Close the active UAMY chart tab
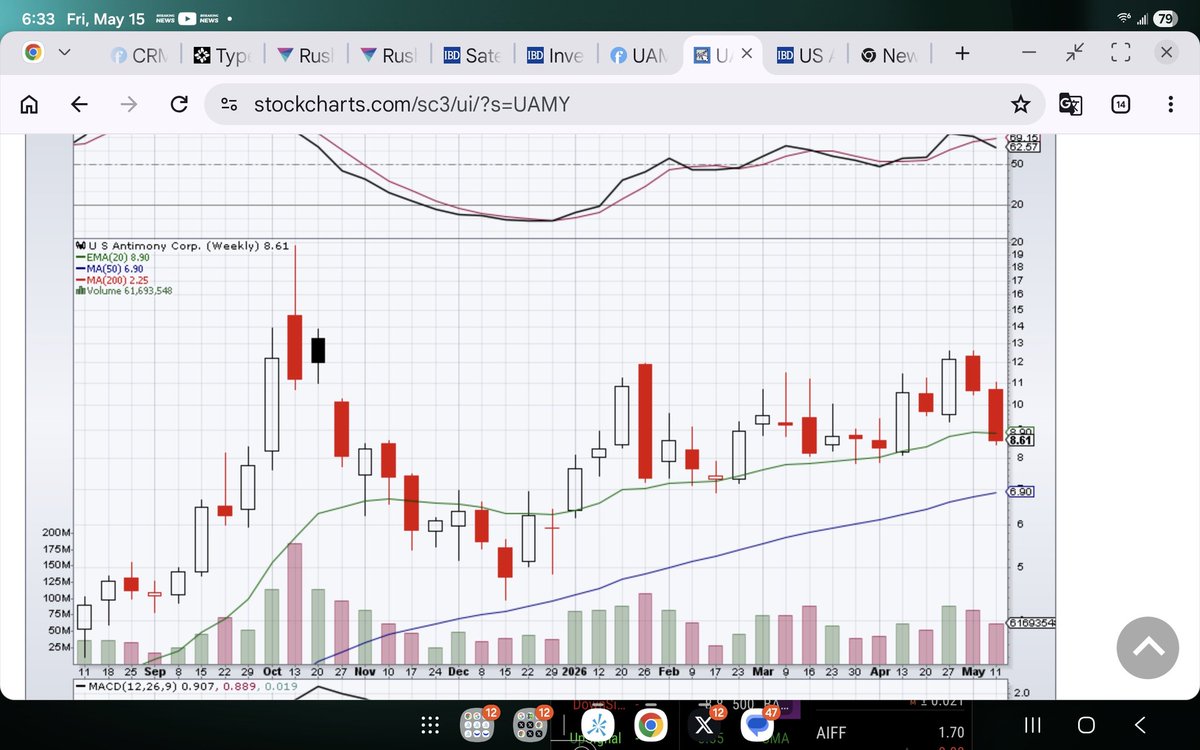1200x750 pixels. point(745,55)
